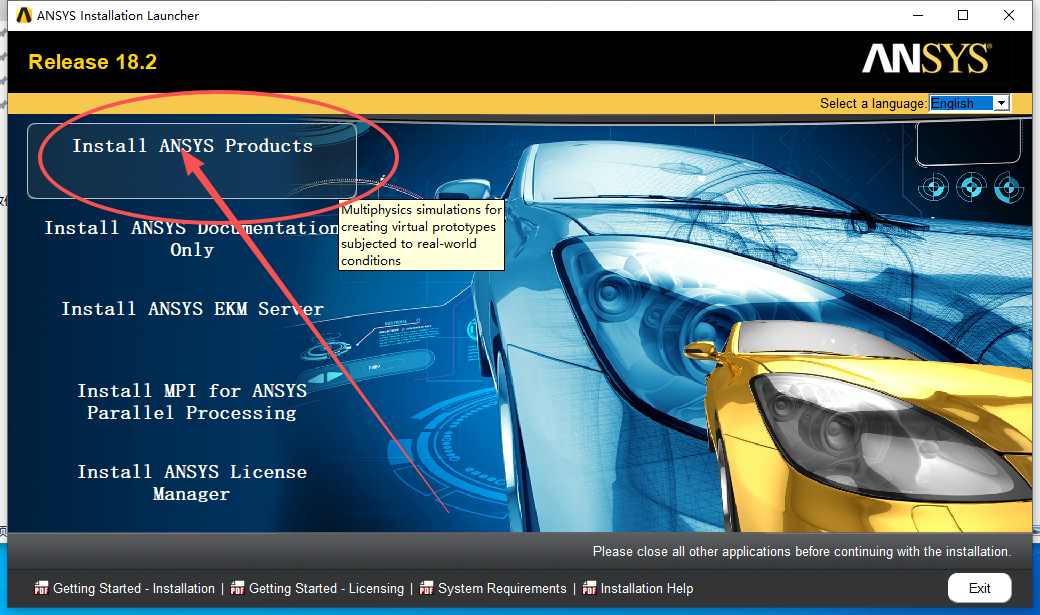Click Install MPI for ANSYS Parallel Processing
The height and width of the screenshot is (615, 1040).
191,401
